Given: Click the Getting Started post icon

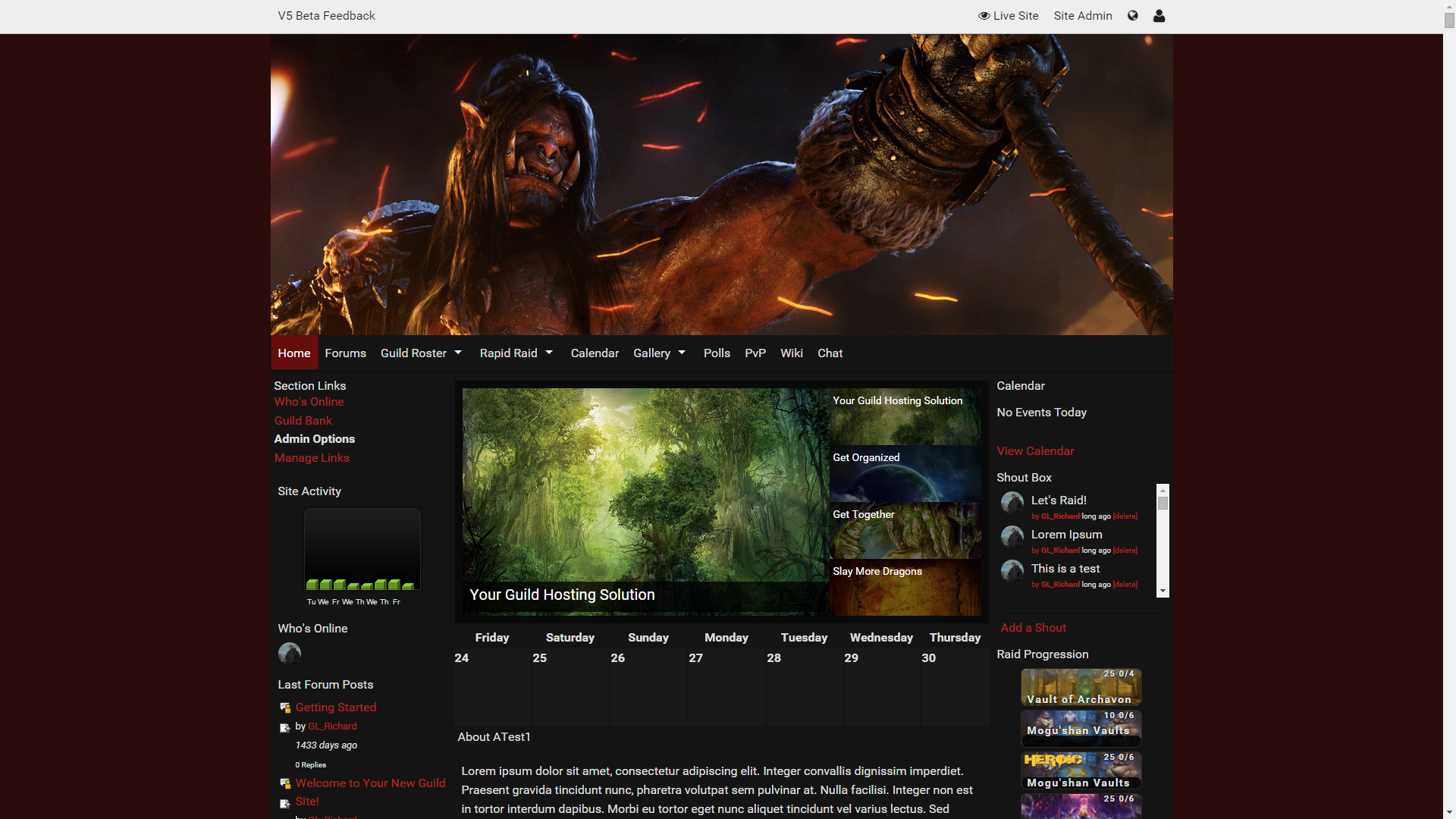Looking at the screenshot, I should [x=285, y=708].
